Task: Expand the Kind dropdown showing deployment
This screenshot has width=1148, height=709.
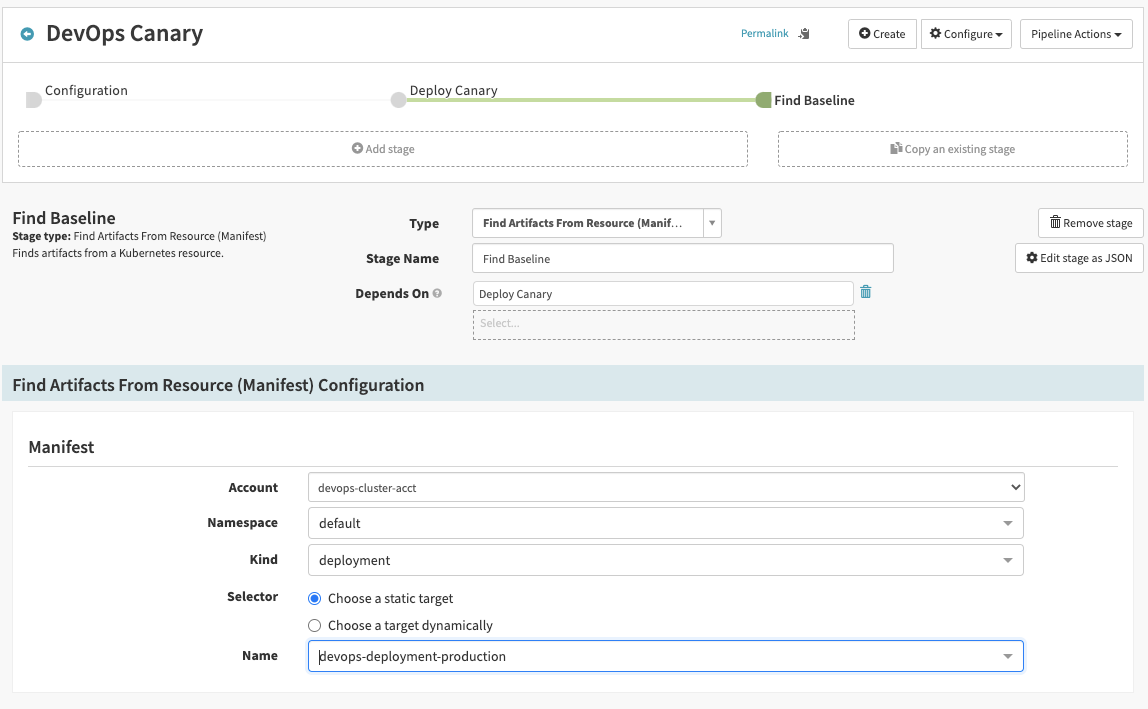Action: pyautogui.click(x=666, y=560)
